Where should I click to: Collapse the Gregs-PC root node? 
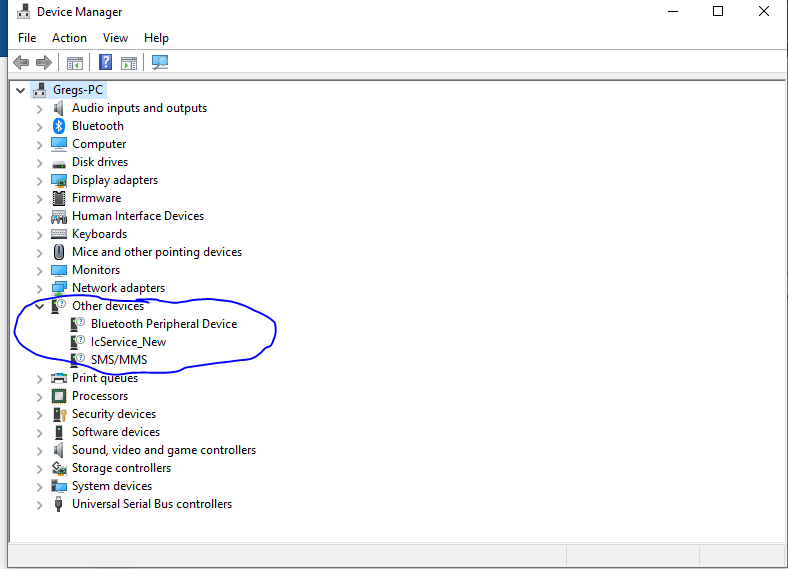[x=21, y=90]
